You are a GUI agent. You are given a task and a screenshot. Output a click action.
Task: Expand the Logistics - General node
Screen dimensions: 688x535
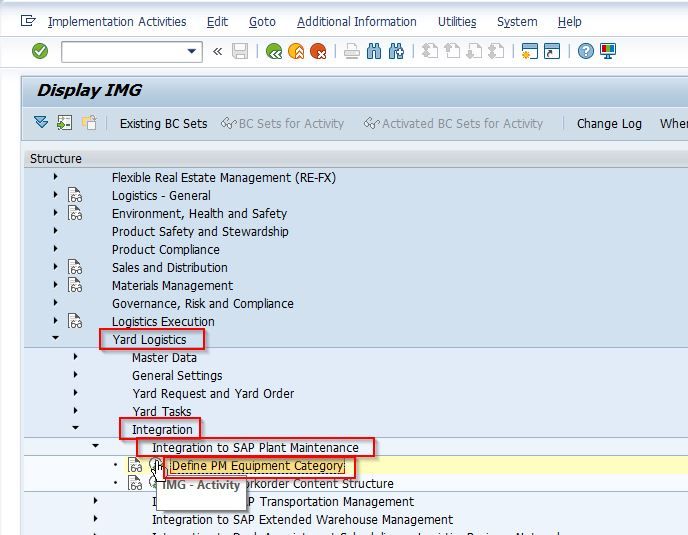[x=55, y=194]
